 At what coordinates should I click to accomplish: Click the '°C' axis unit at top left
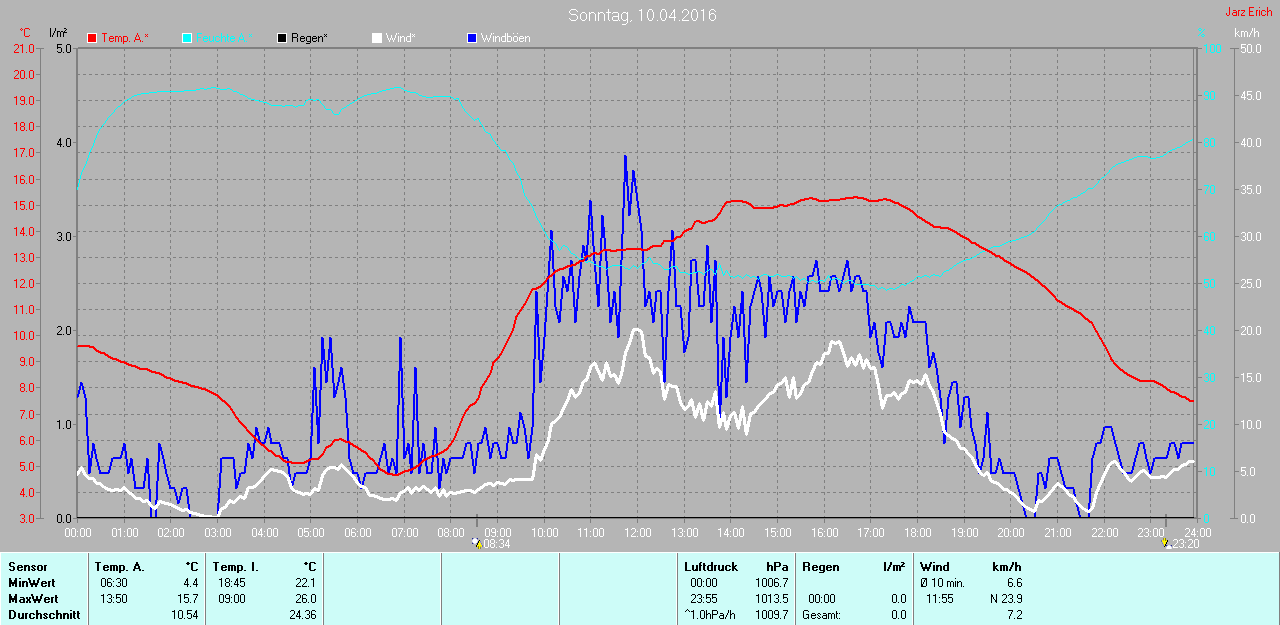pos(25,33)
